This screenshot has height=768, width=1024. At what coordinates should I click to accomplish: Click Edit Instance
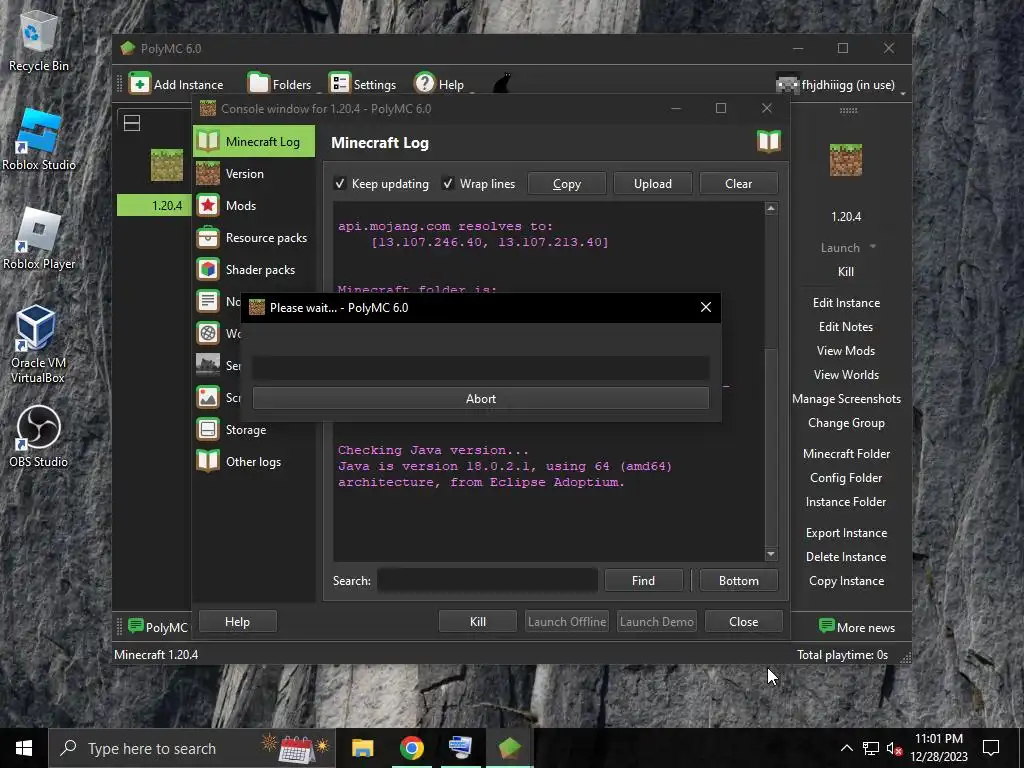[846, 302]
